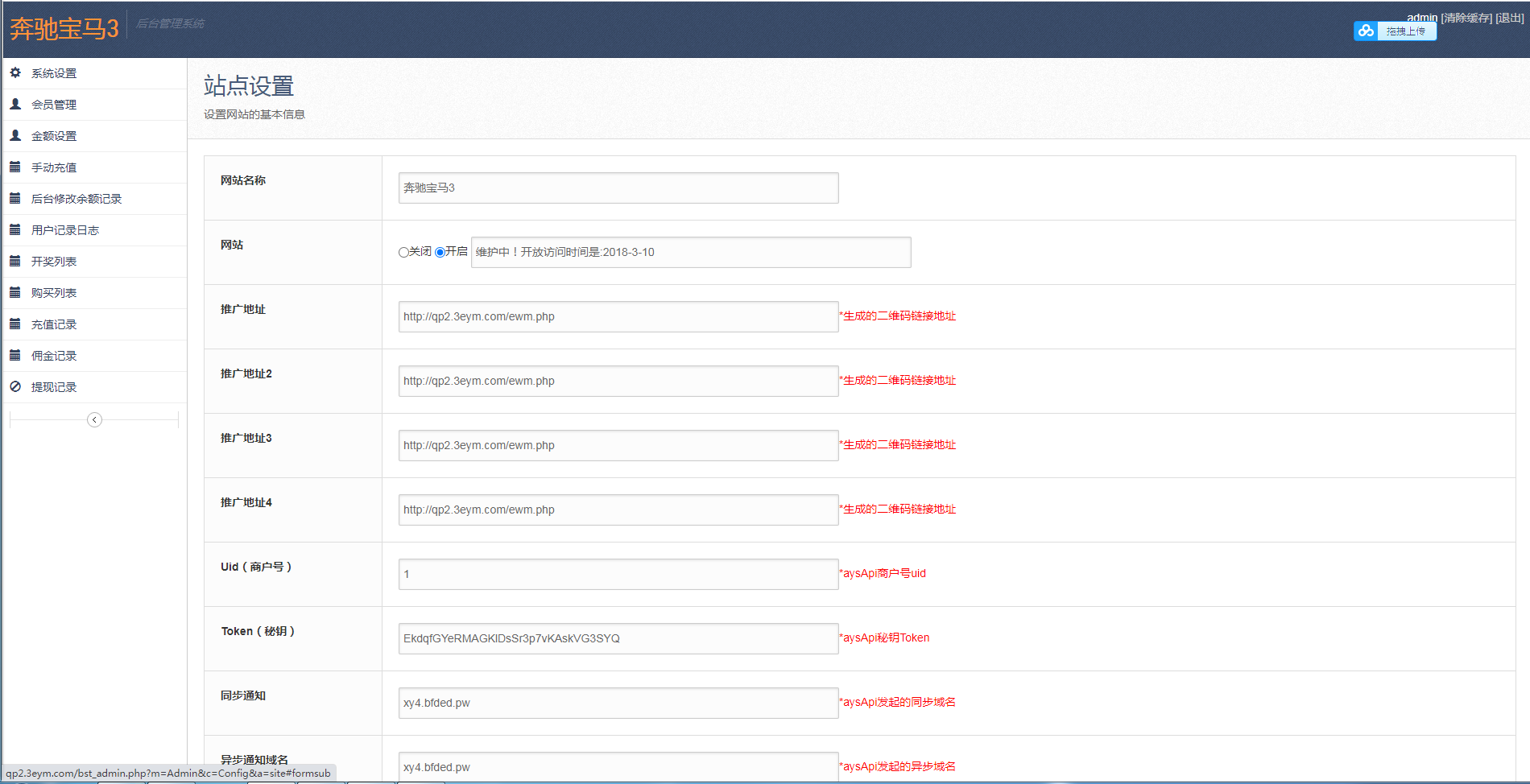Image resolution: width=1530 pixels, height=784 pixels.
Task: Click the 清除缓存 link
Action: pyautogui.click(x=1466, y=18)
